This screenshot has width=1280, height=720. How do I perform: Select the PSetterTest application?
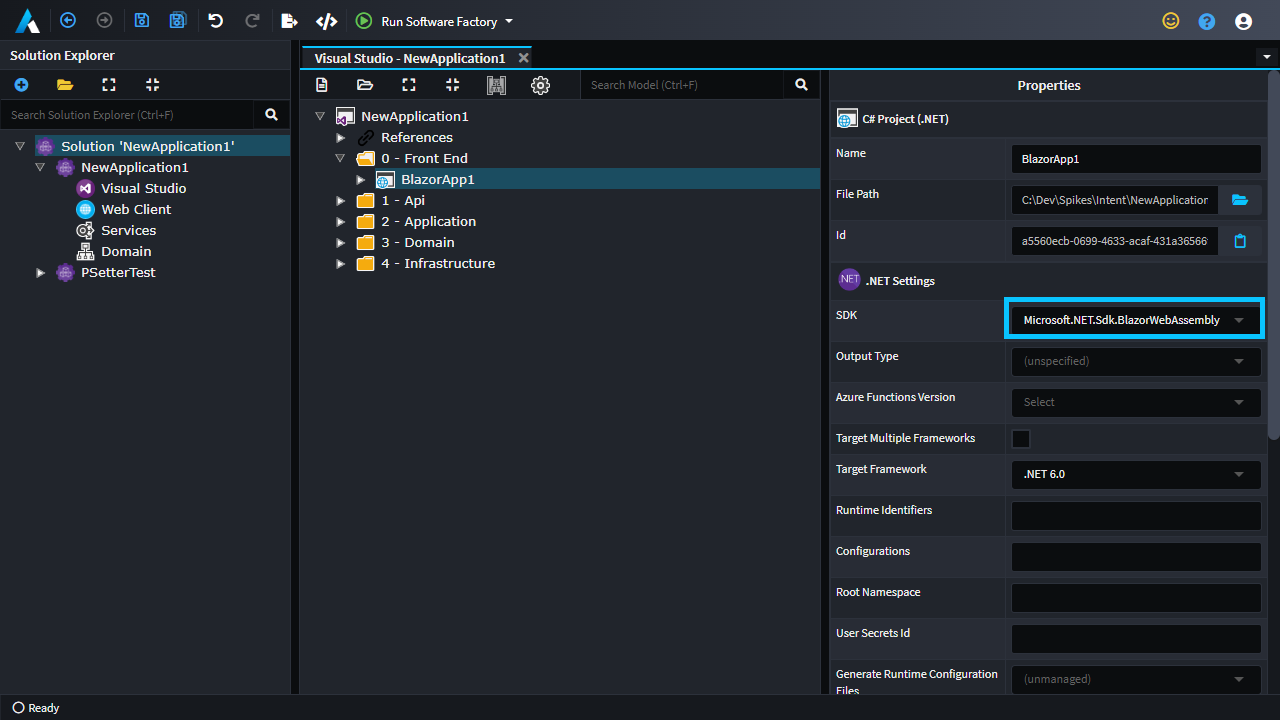click(x=118, y=272)
